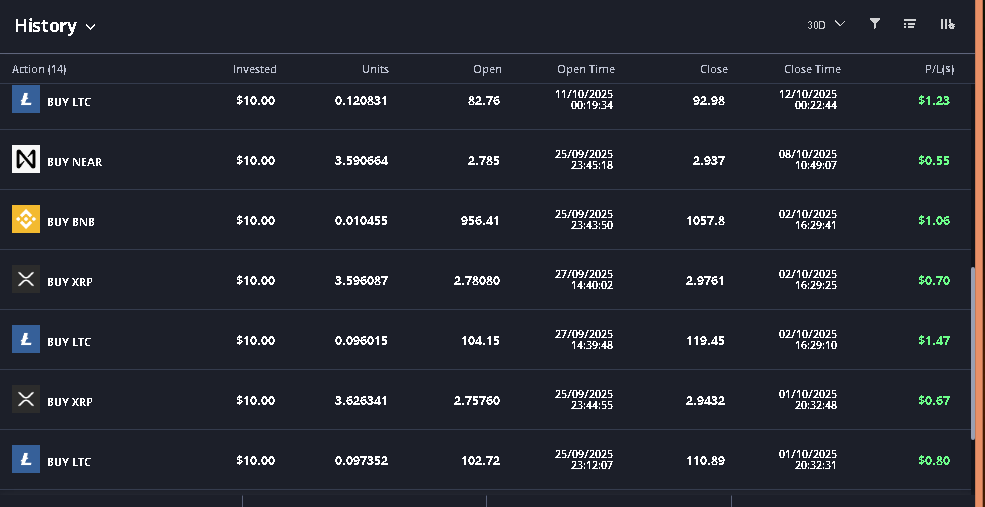
Task: Click the vertical scrollbar thumb
Action: (973, 352)
